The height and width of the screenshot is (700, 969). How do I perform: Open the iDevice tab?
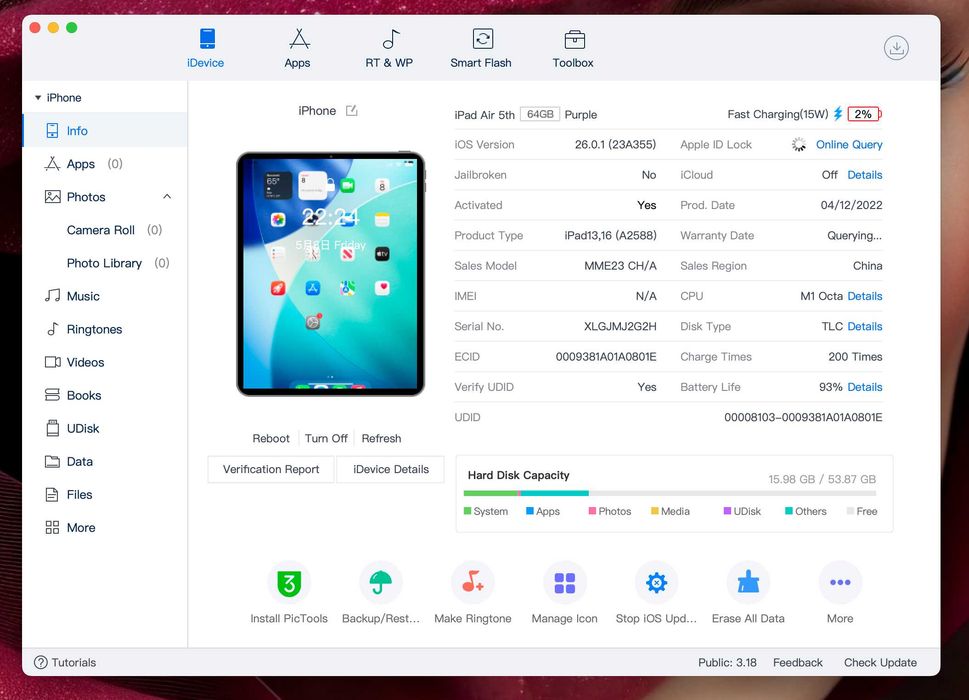coord(205,48)
